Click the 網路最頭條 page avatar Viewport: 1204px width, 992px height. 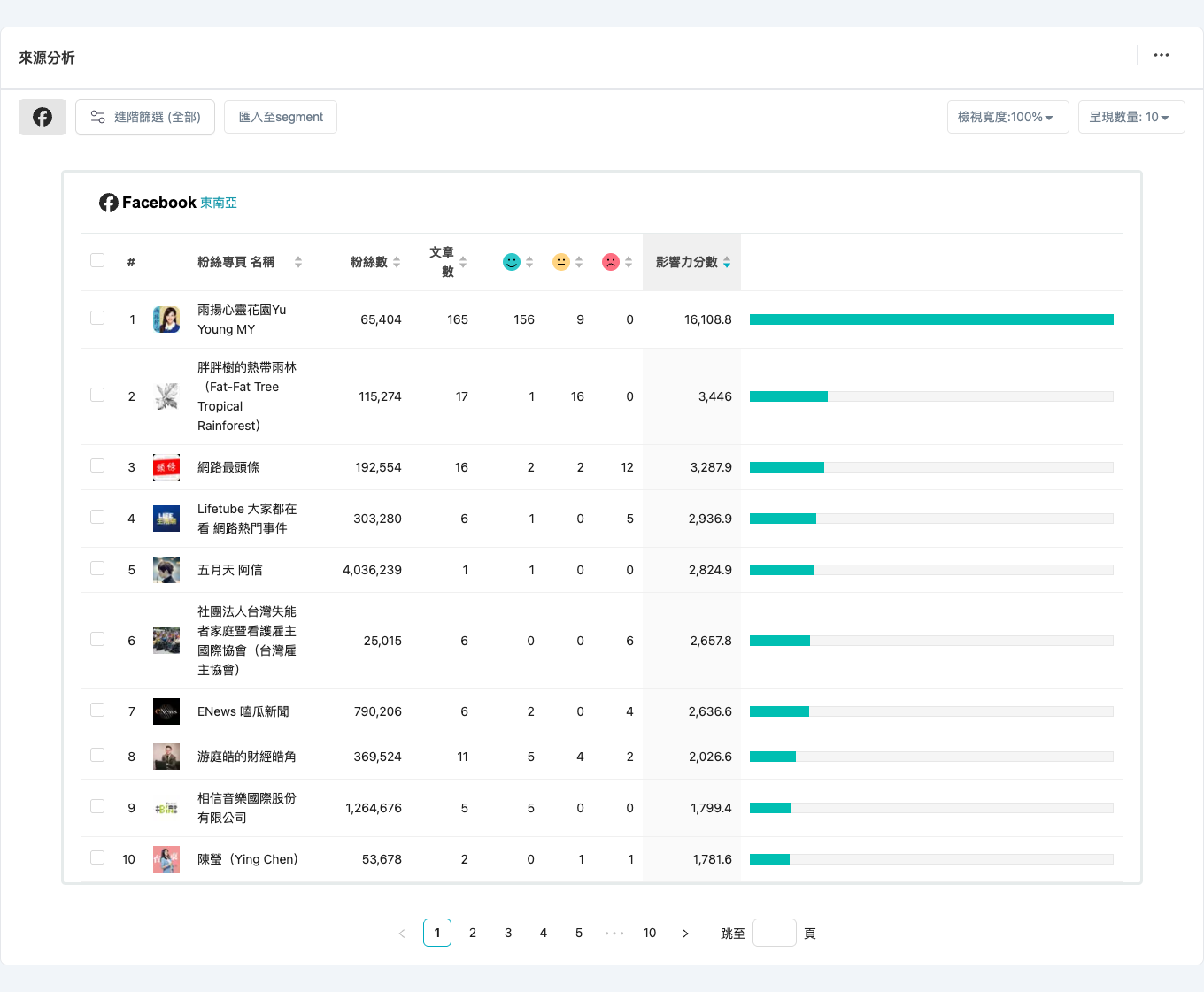point(166,467)
